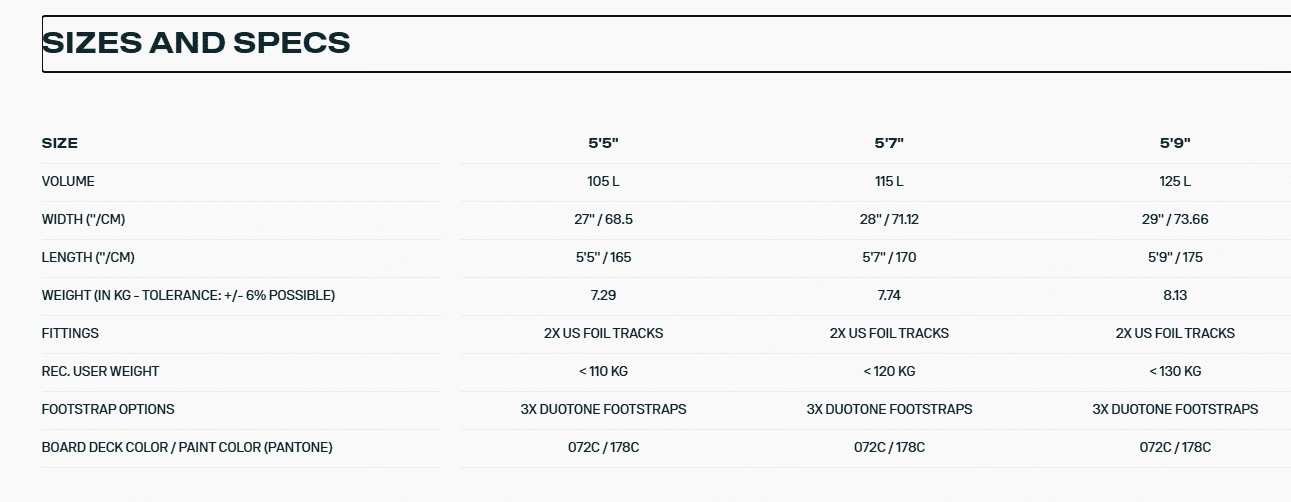This screenshot has height=502, width=1291.
Task: Click the WIDTH ("/CM) row label
Action: 83,220
